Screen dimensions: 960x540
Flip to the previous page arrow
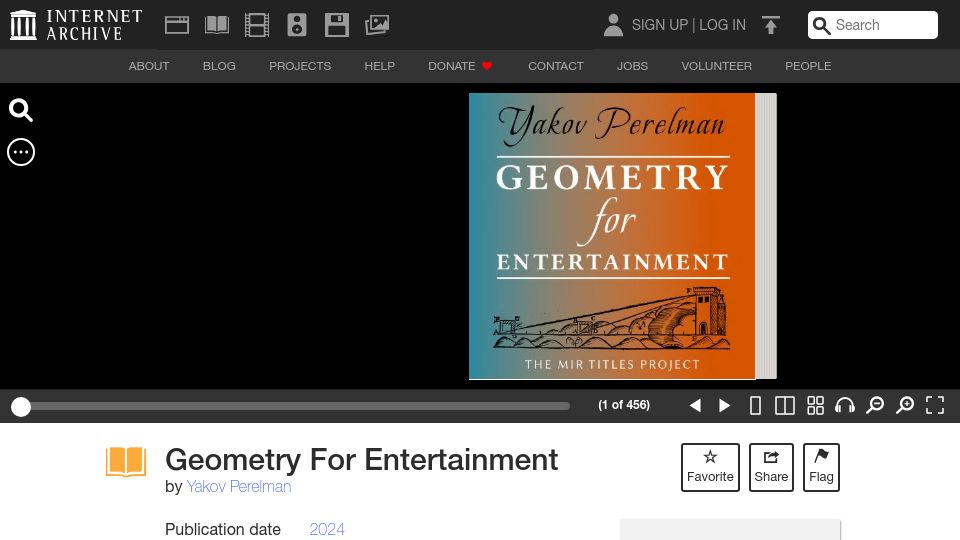click(695, 405)
